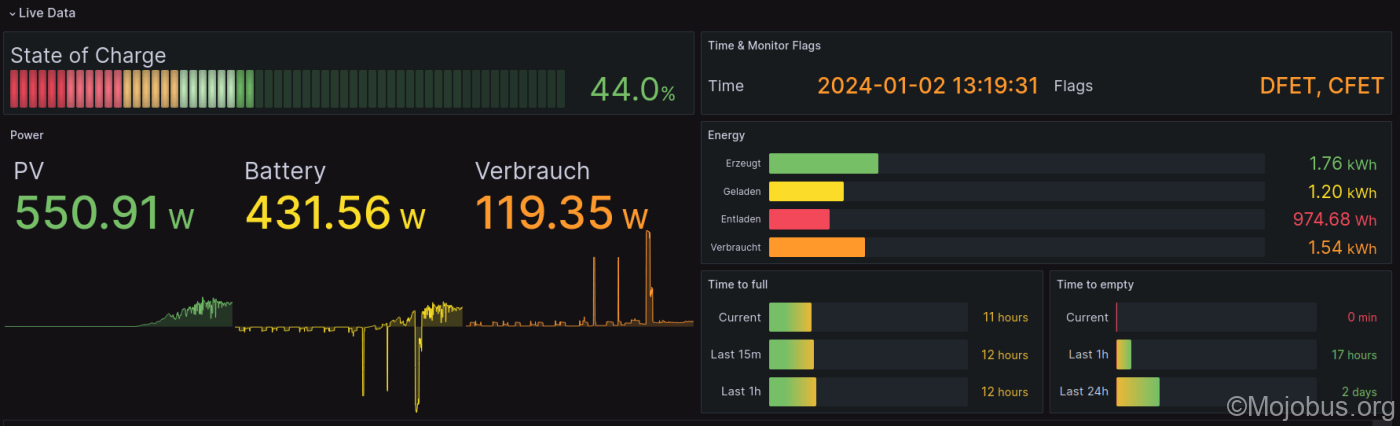The image size is (1400, 426).
Task: Click the Time to full Current bar
Action: (x=790, y=317)
